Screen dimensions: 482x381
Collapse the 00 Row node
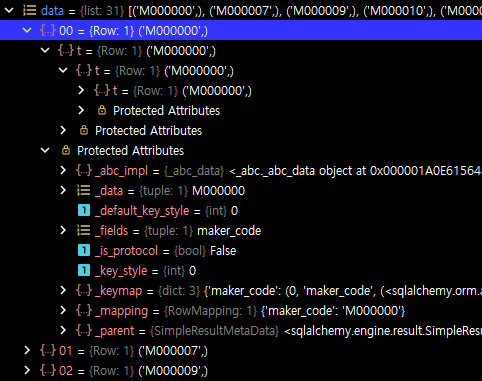tap(27, 30)
